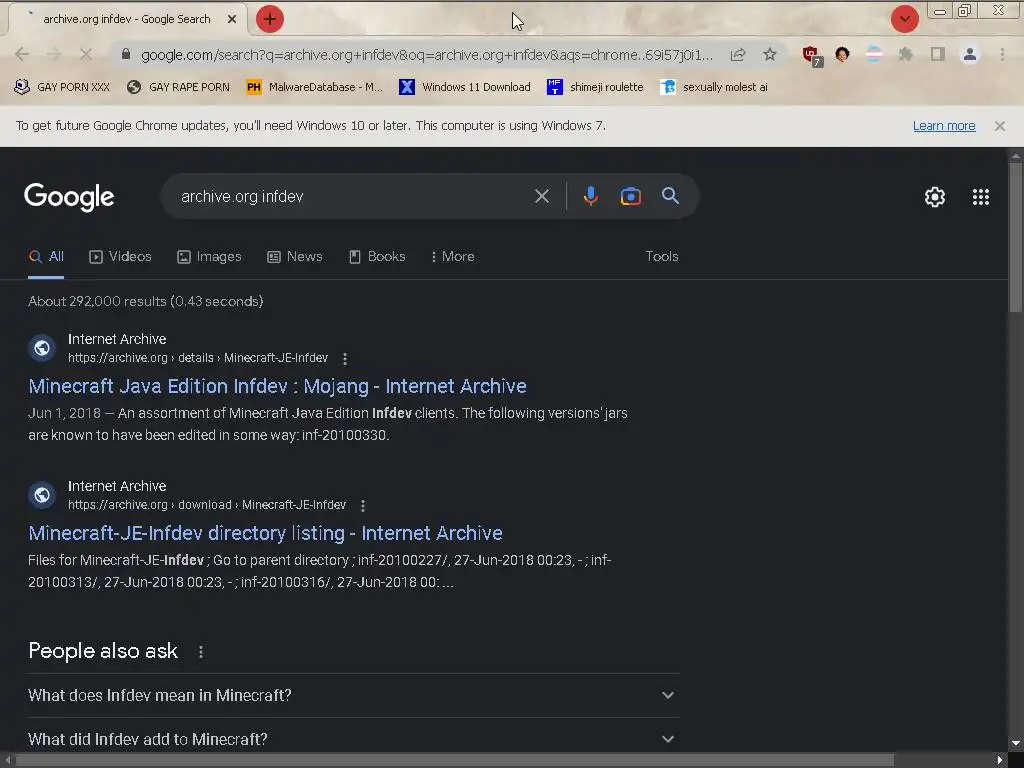Click Learn more in the update notice
This screenshot has width=1024, height=768.
click(x=944, y=125)
